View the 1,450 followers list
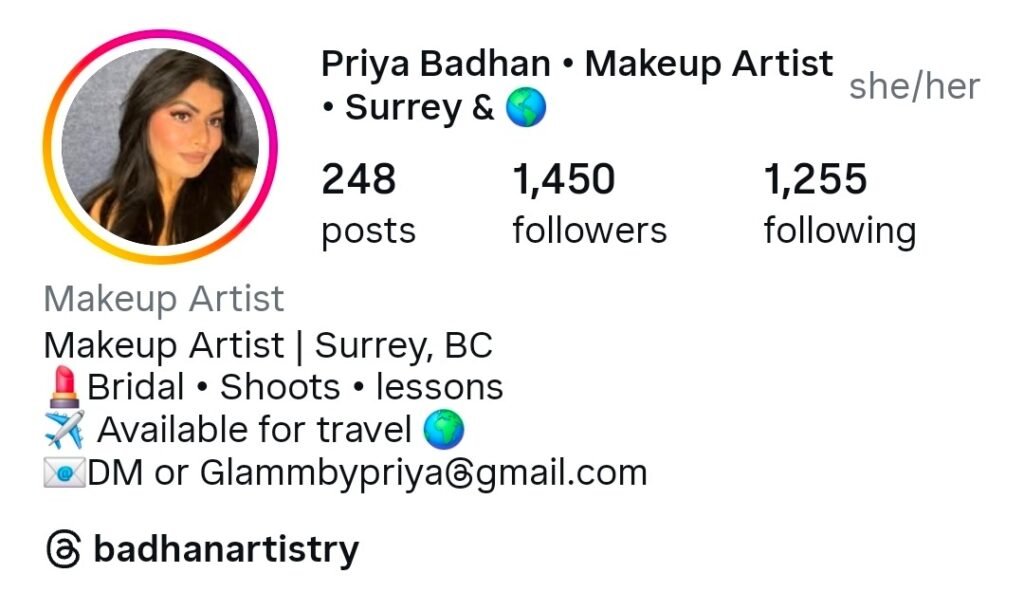1024x592 pixels. 589,204
